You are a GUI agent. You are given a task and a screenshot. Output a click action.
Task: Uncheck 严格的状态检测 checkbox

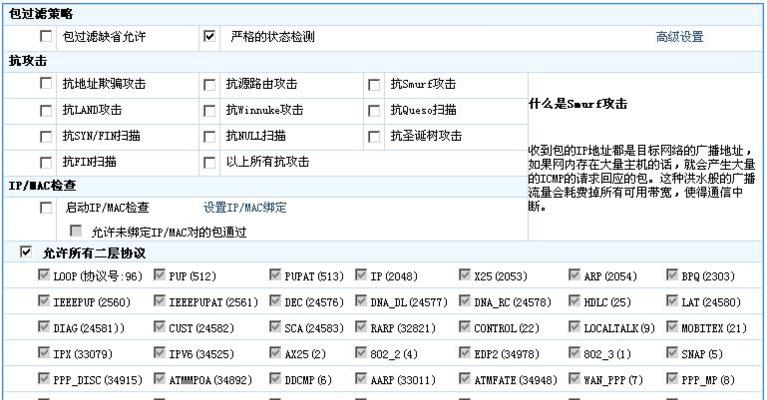209,36
